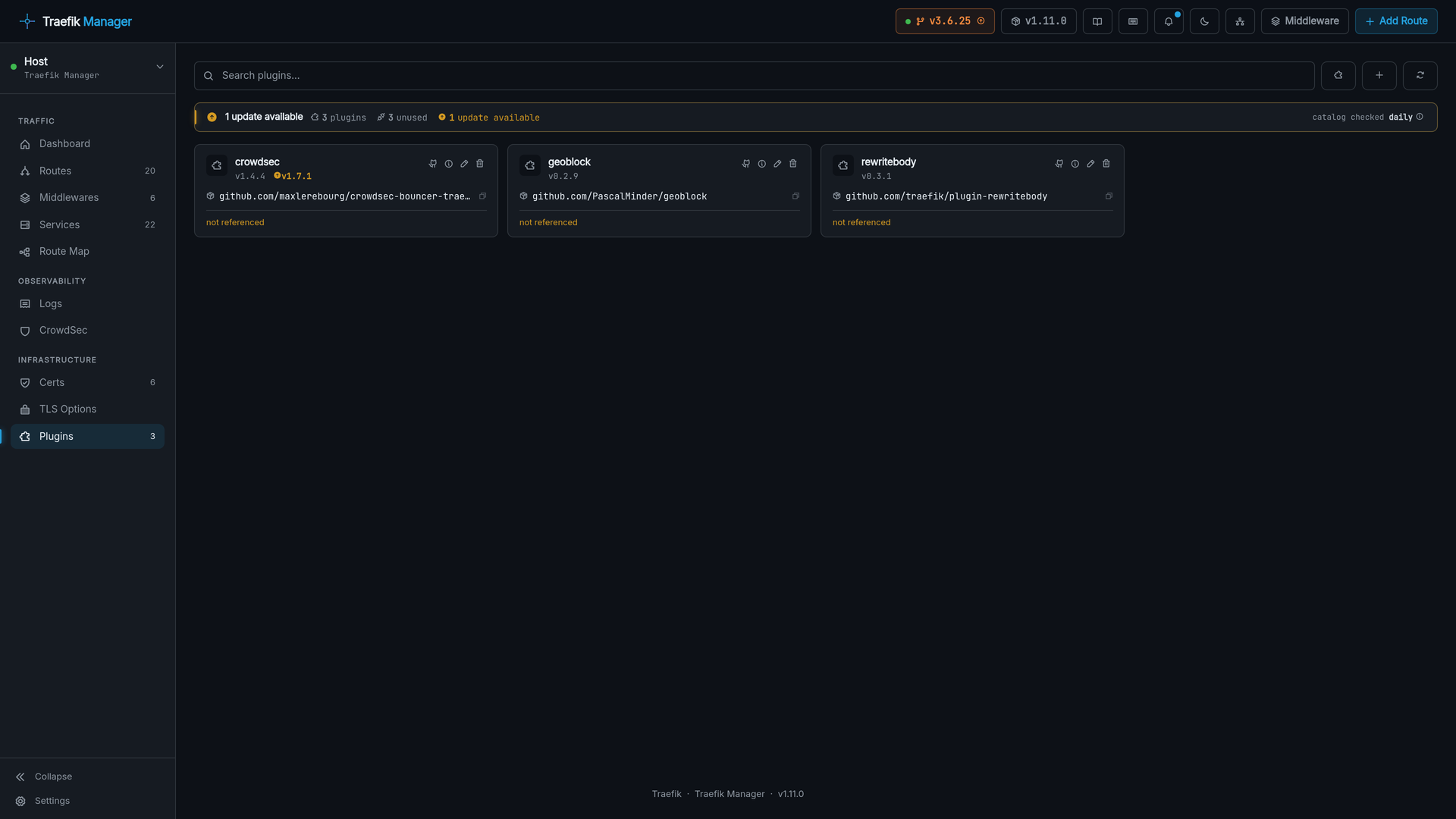The width and height of the screenshot is (1456, 819).
Task: Open the GitHub link on the crowdsec card
Action: [x=433, y=164]
